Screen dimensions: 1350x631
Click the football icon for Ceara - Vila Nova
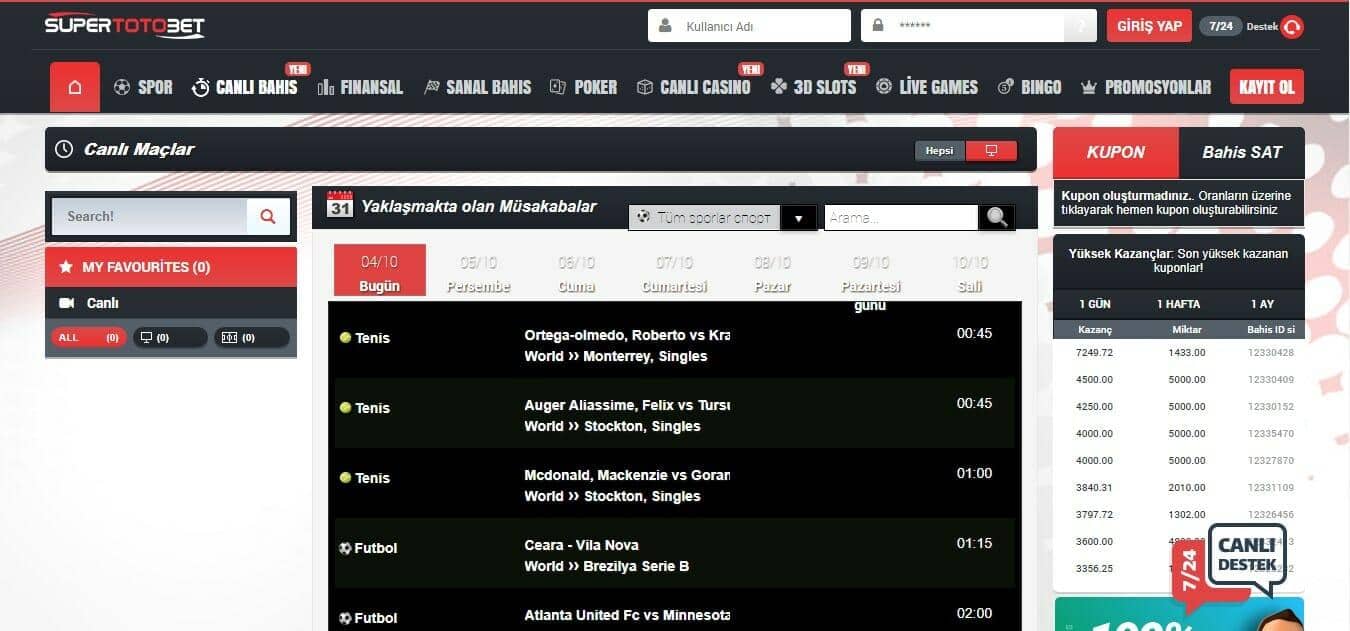point(345,548)
